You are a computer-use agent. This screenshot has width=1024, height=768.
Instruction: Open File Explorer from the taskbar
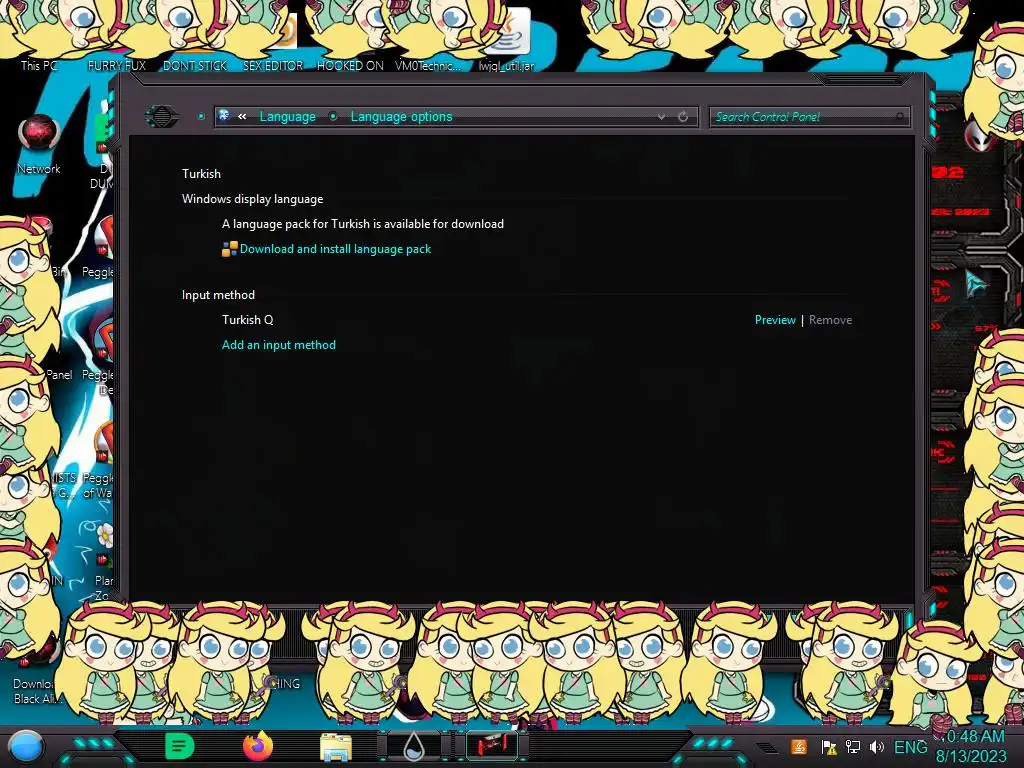[336, 747]
